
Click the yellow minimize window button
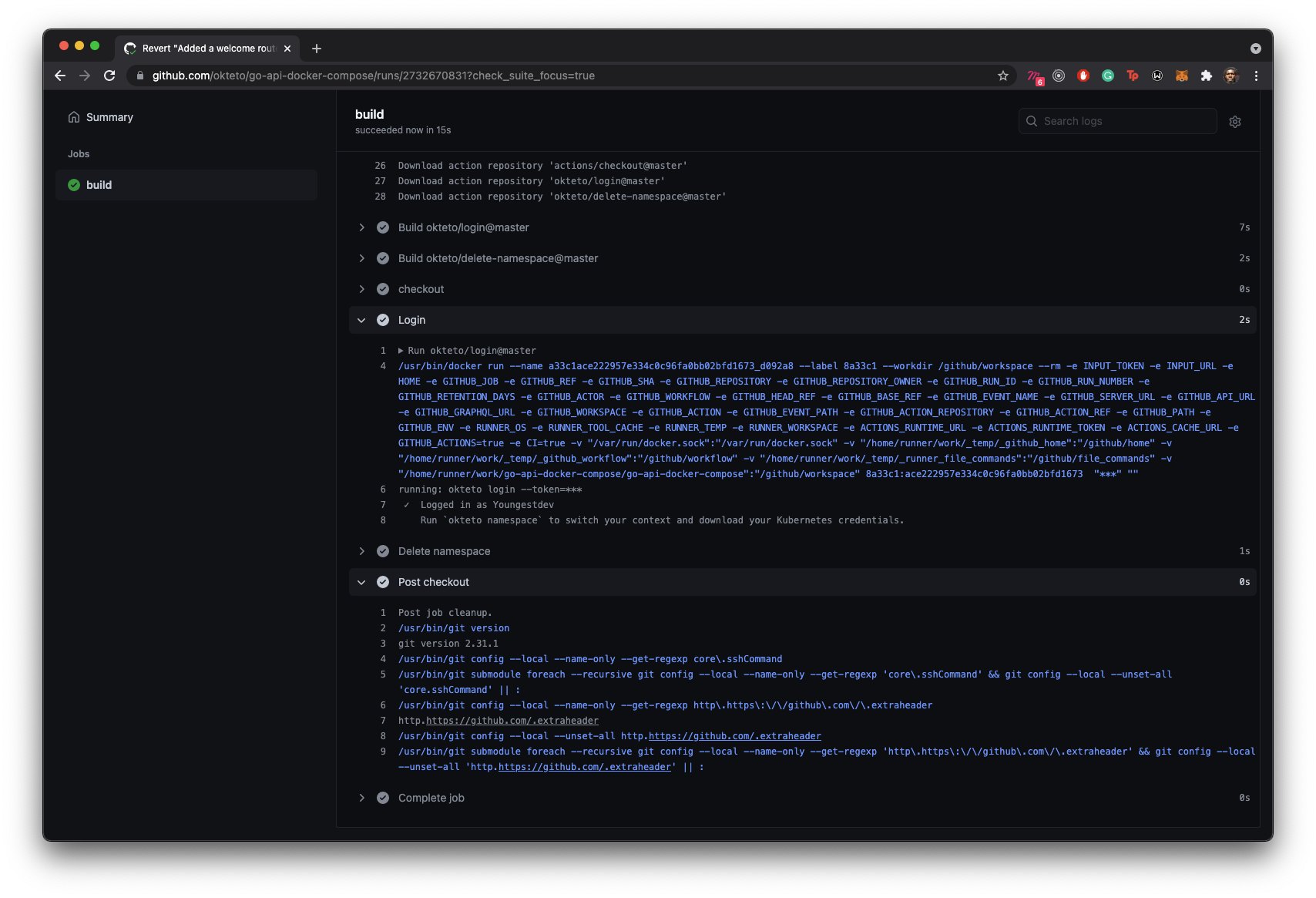(x=79, y=45)
